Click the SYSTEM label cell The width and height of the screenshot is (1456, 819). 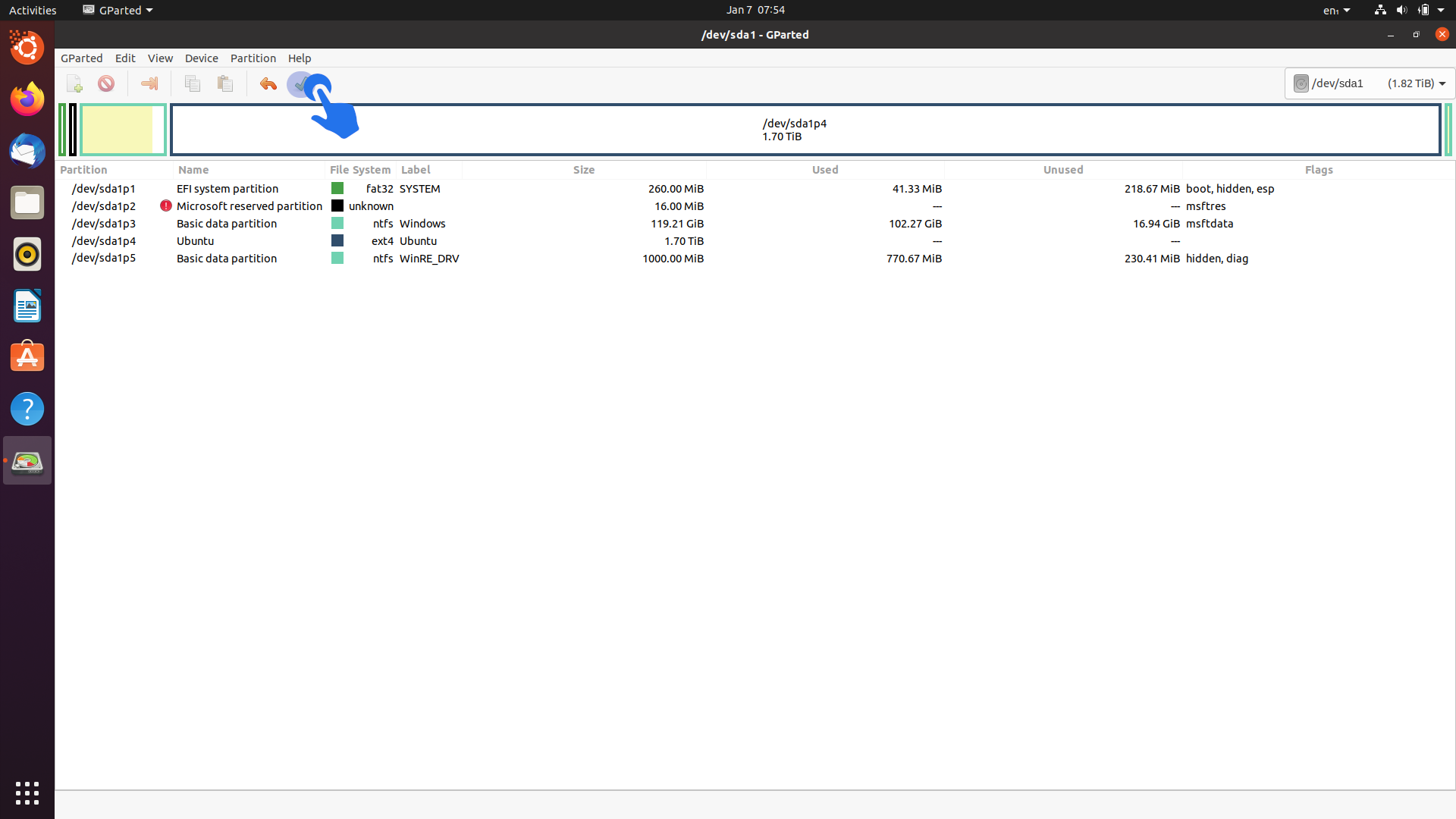coord(419,188)
